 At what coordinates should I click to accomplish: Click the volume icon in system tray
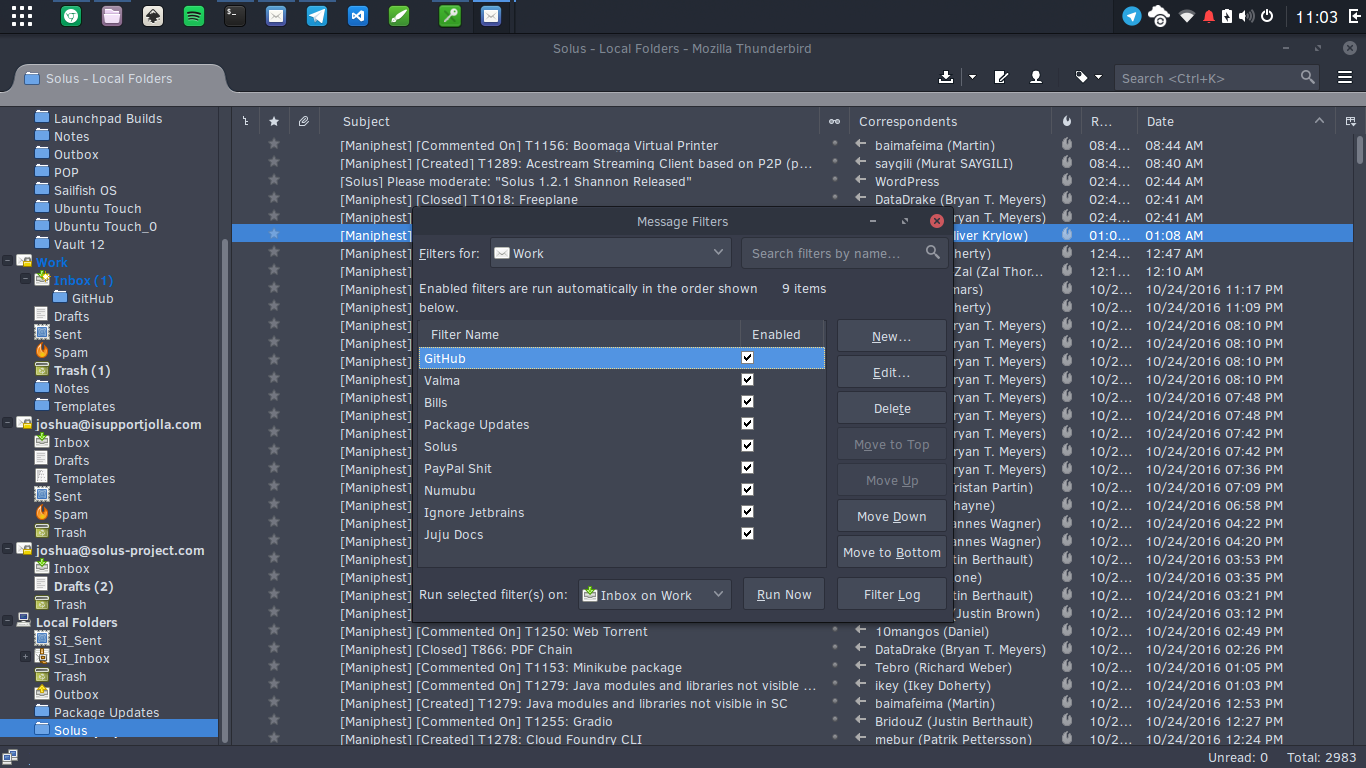(1246, 16)
